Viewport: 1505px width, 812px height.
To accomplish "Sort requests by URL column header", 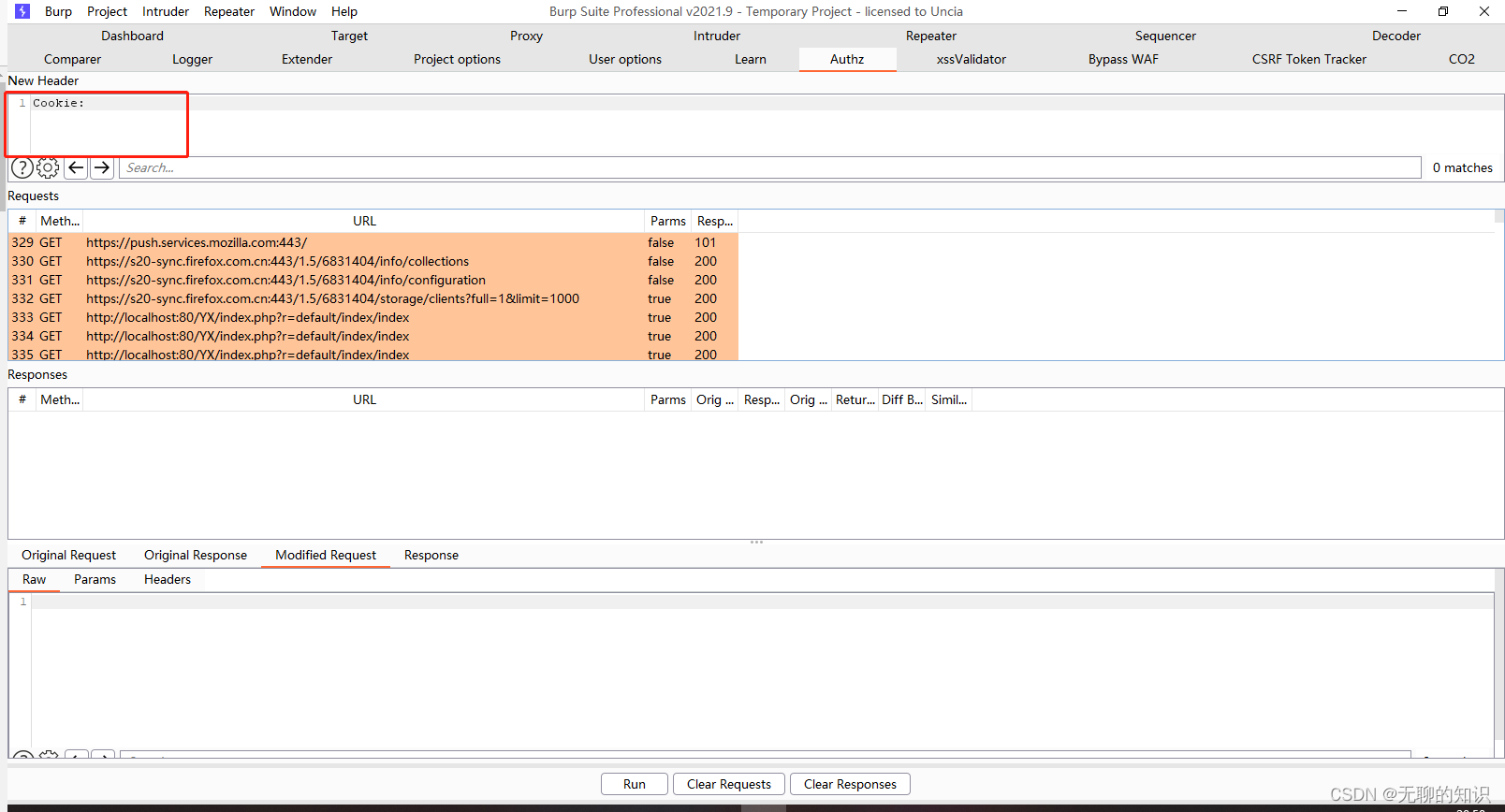I will (x=364, y=221).
